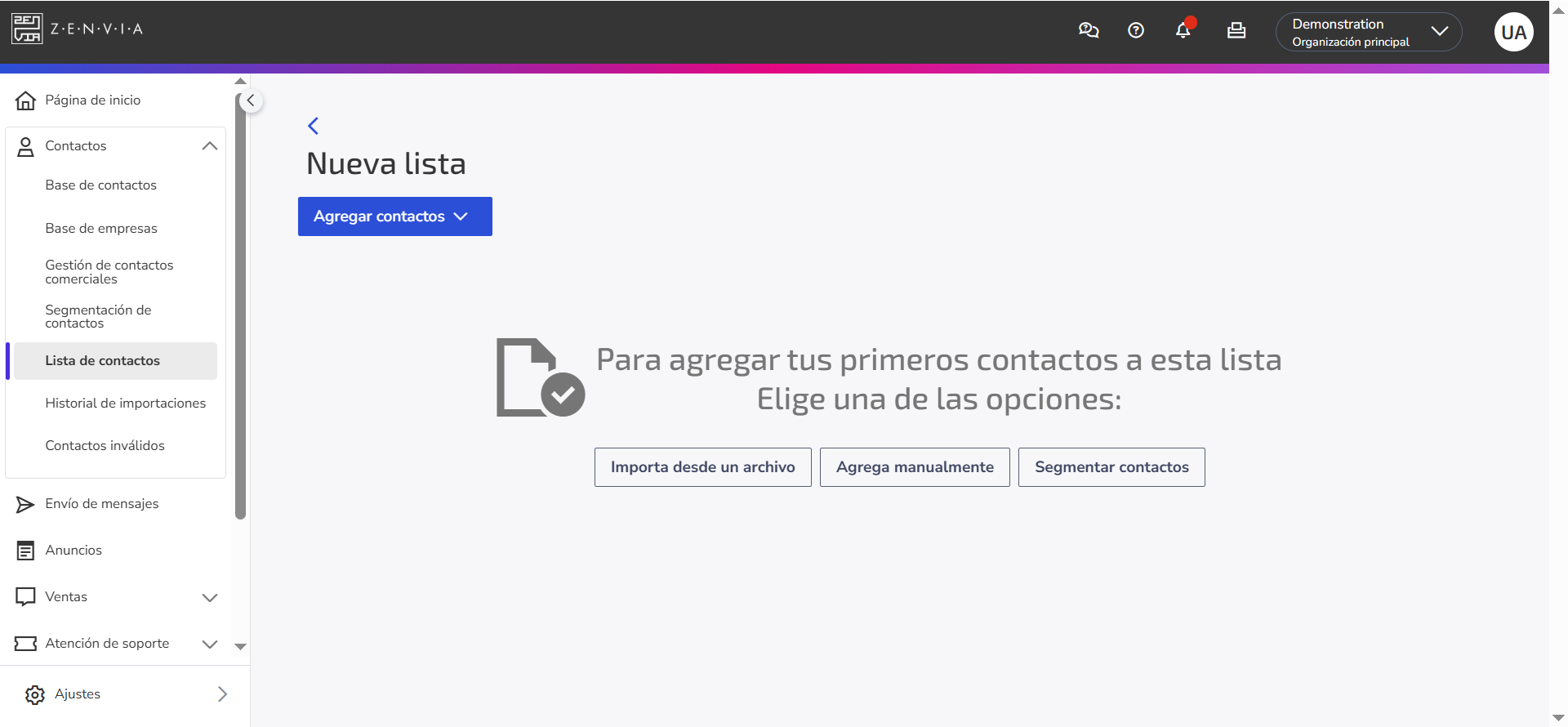
Task: Expand the Ventas menu chevron
Action: (x=210, y=598)
